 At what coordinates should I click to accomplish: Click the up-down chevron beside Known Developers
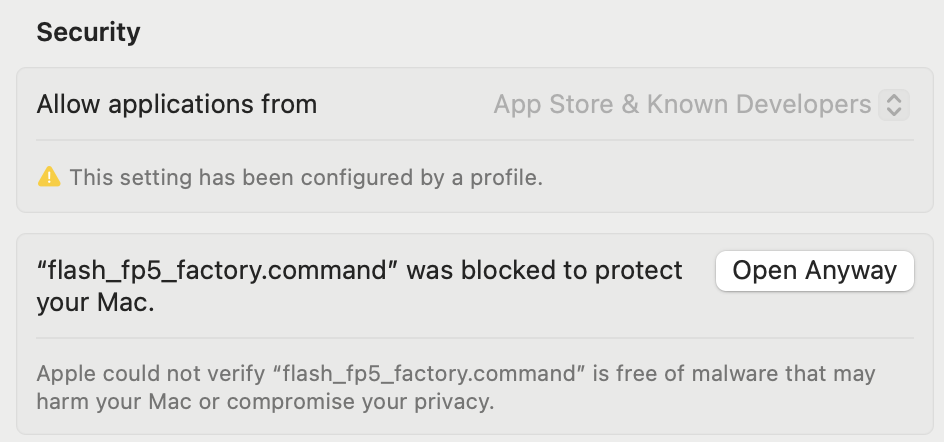[894, 105]
